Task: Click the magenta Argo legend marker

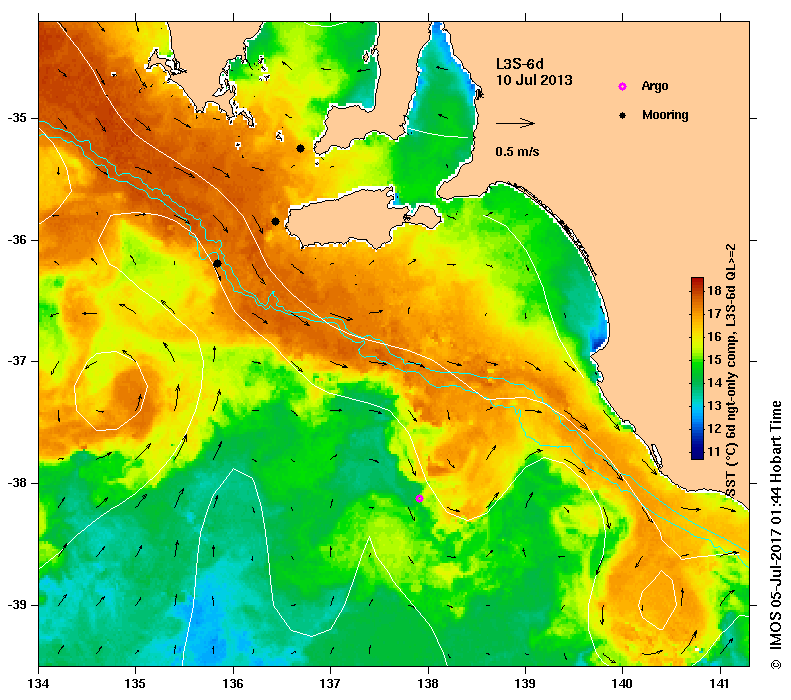Action: click(x=623, y=87)
